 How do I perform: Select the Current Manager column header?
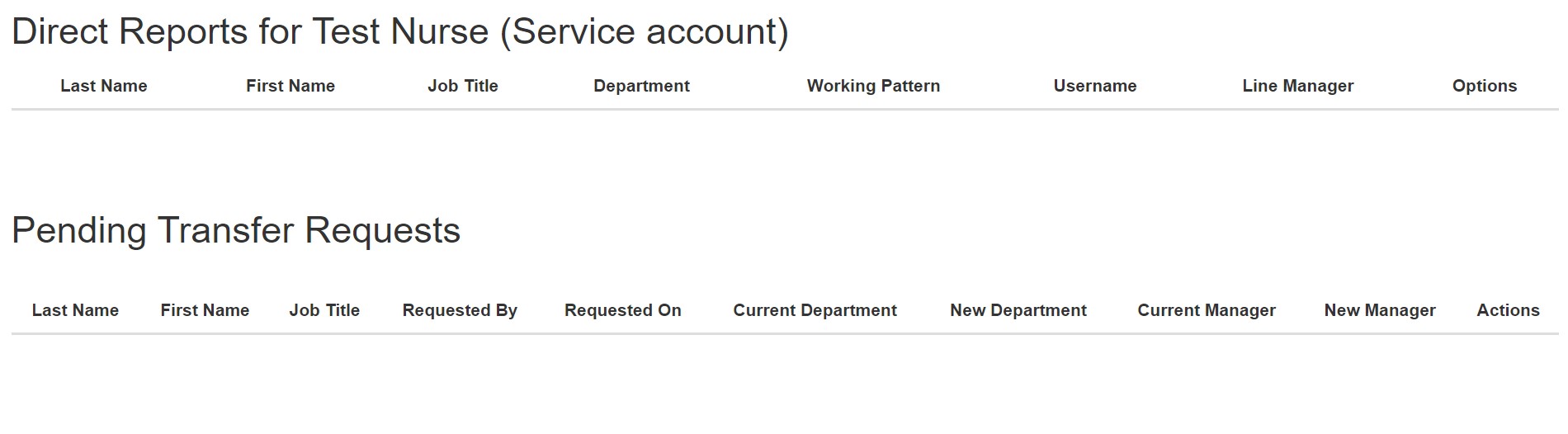click(1207, 310)
